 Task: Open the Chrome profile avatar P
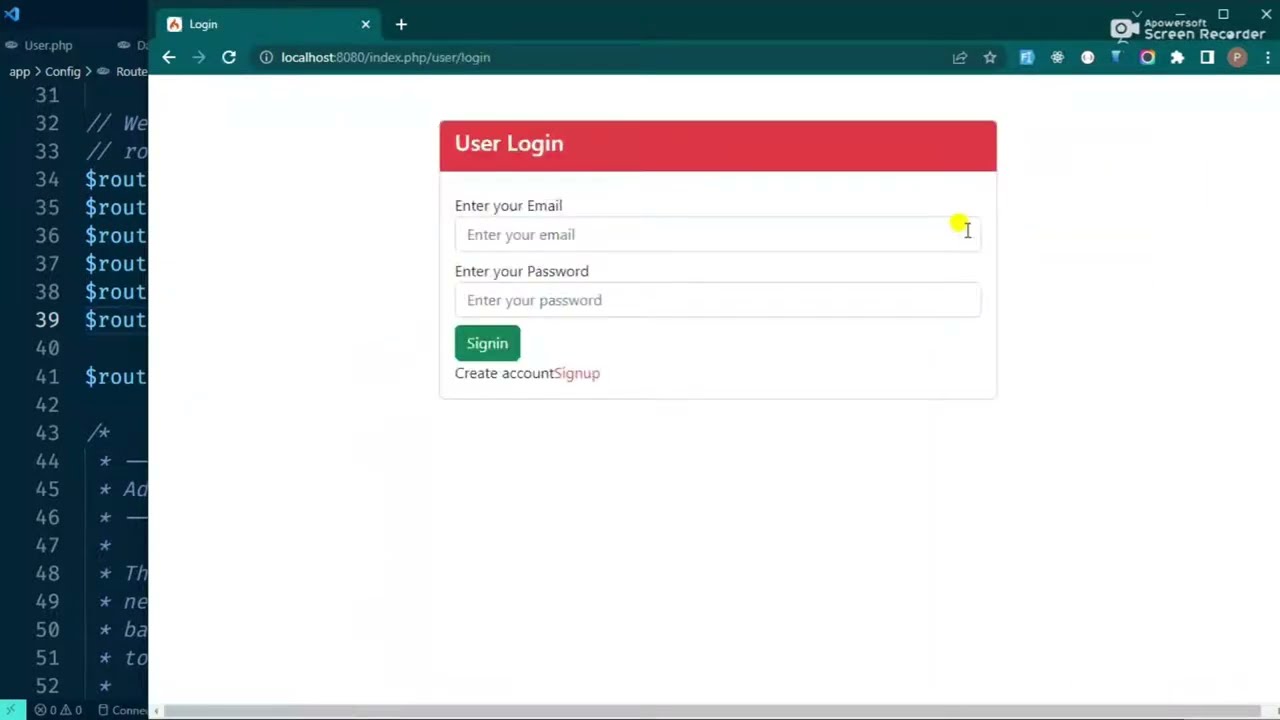tap(1237, 57)
